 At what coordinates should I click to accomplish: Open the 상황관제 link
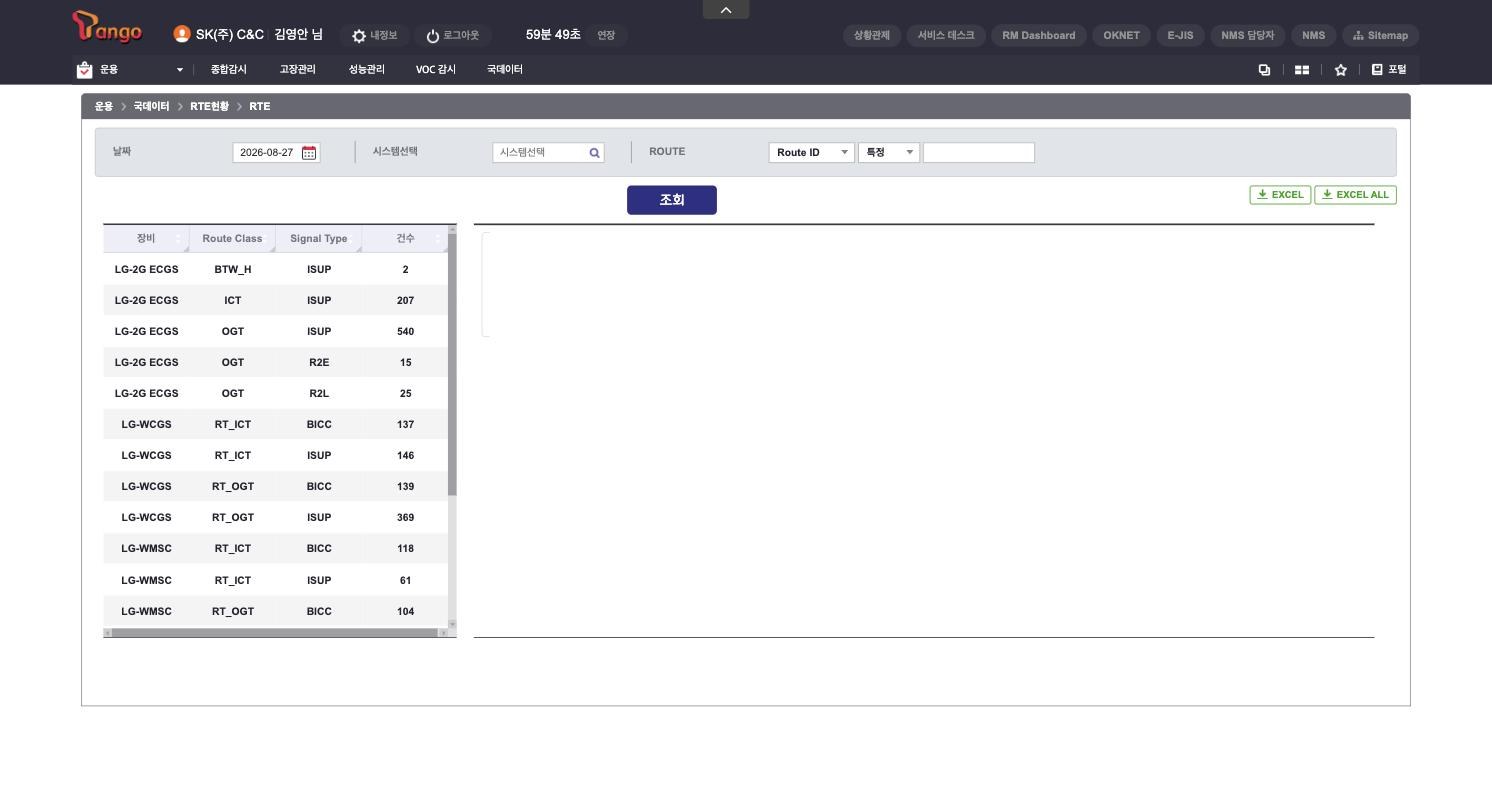(x=872, y=35)
